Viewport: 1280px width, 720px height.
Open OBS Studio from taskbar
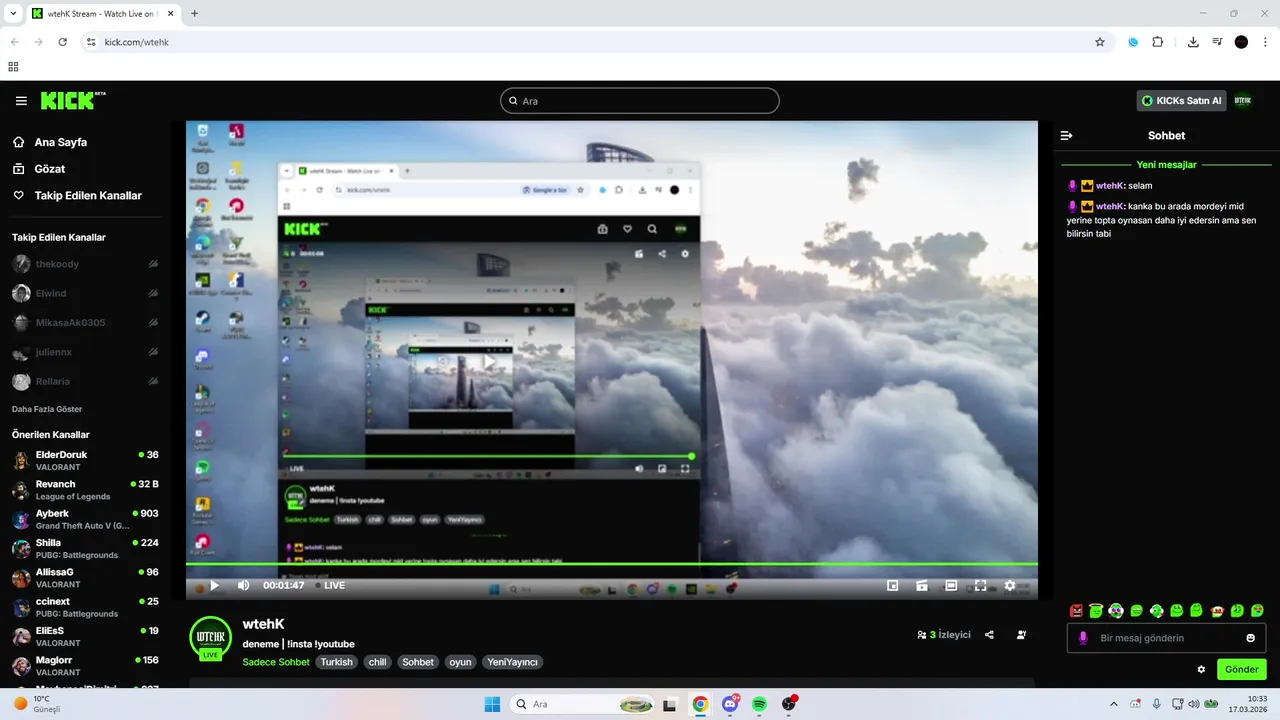[x=789, y=704]
